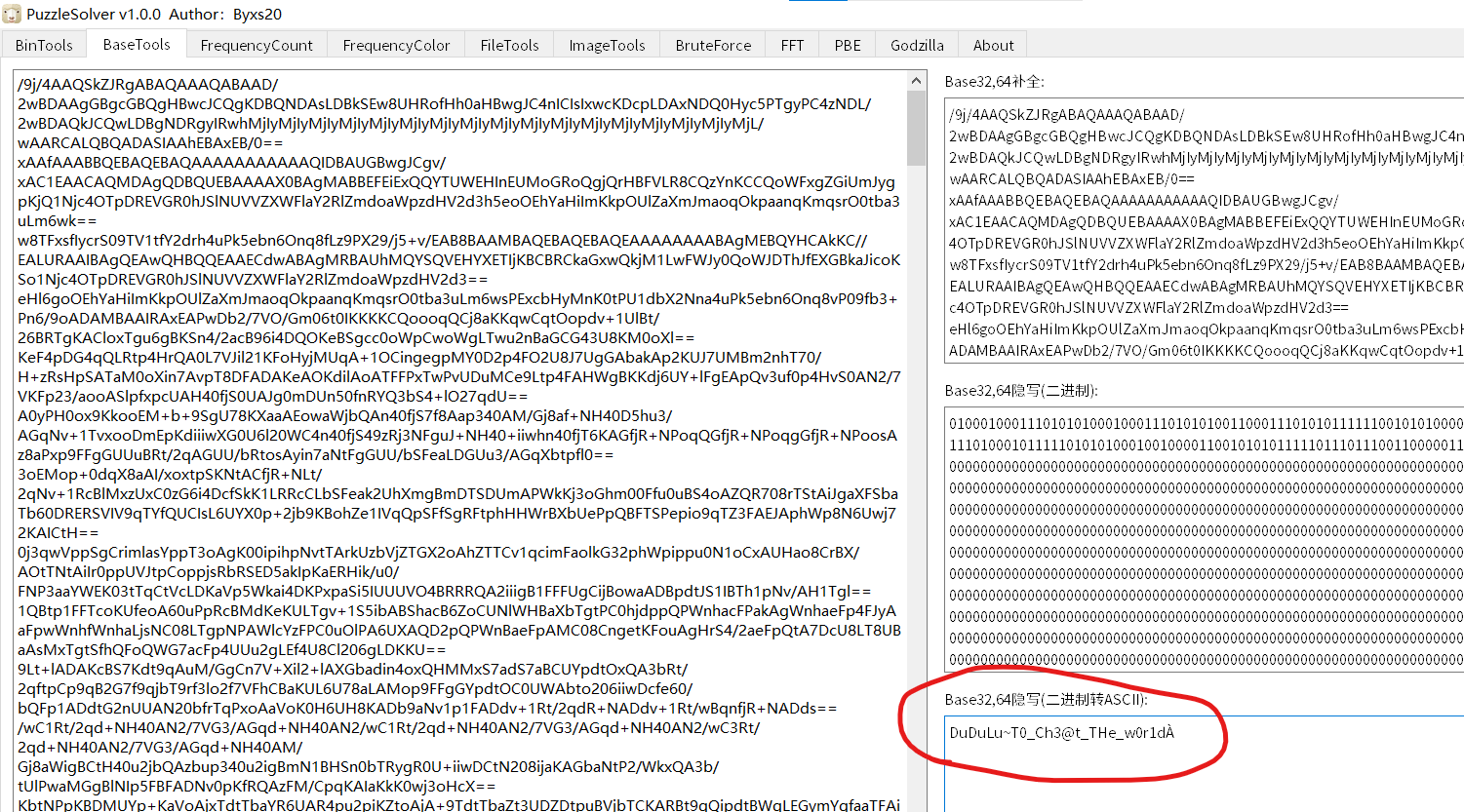
Task: Open the FrequencyColor tab
Action: (396, 45)
